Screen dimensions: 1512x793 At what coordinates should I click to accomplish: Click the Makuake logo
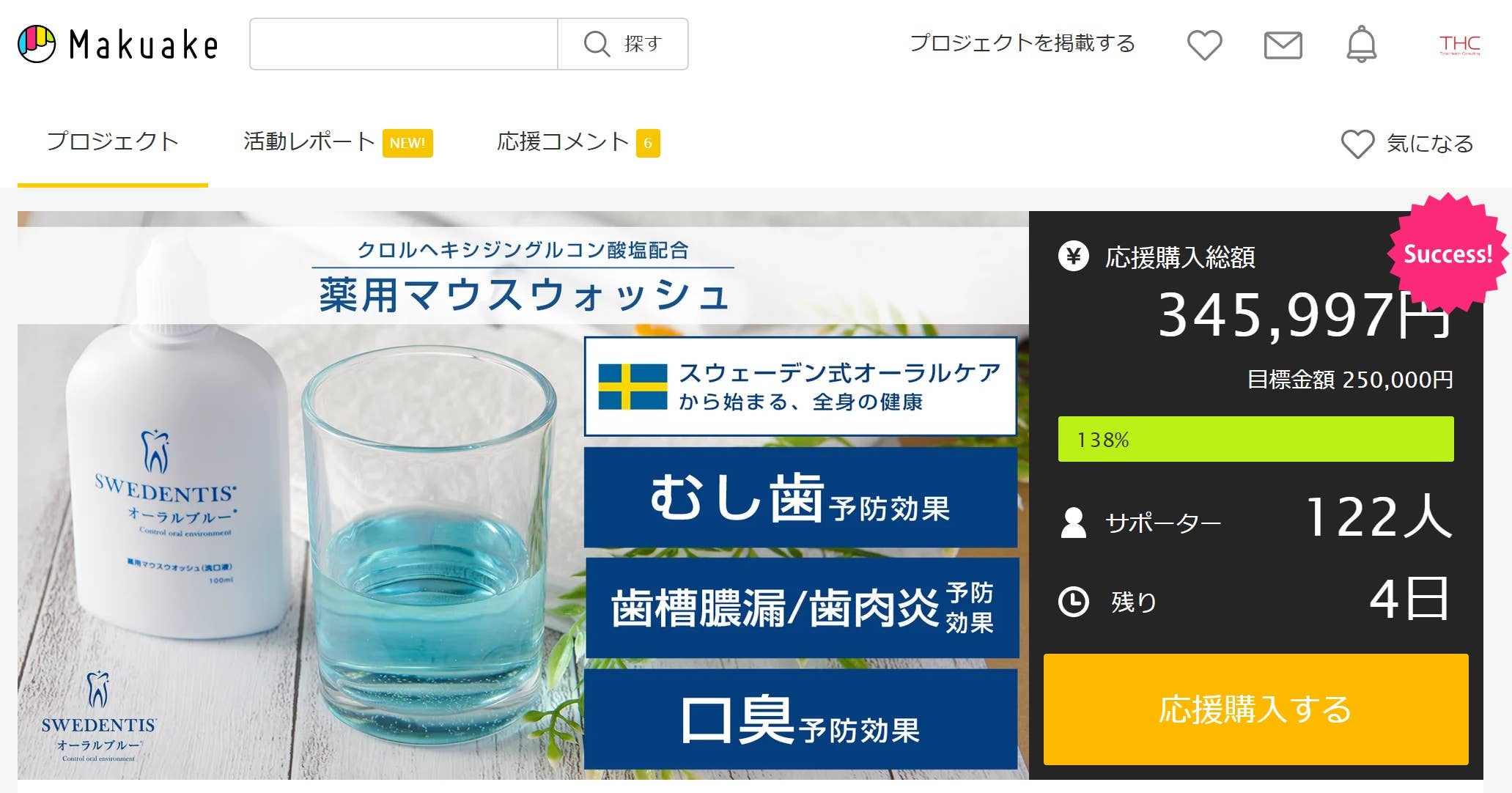point(118,44)
